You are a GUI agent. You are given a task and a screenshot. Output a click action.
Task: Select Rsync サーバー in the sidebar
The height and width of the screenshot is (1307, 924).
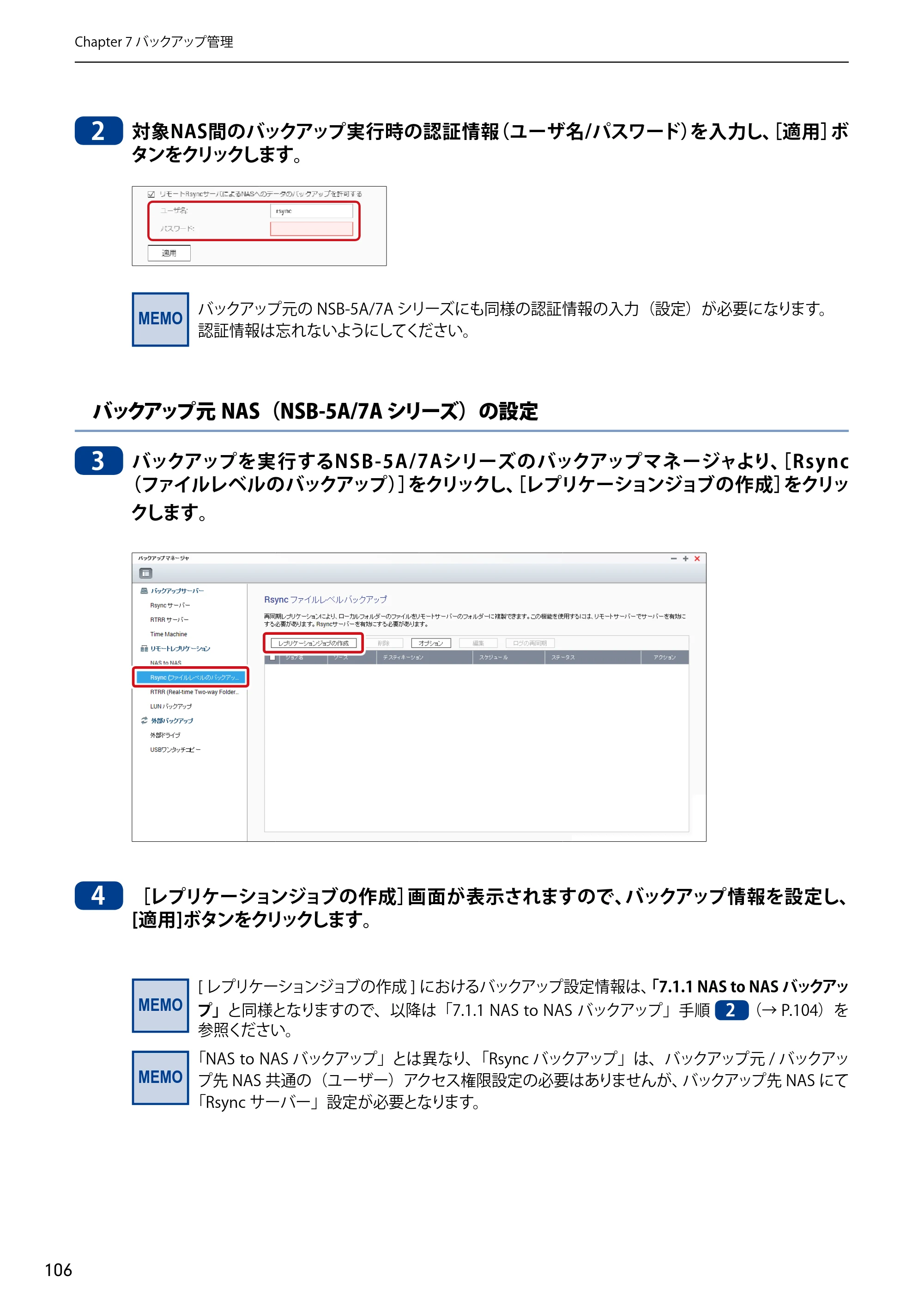tap(170, 605)
